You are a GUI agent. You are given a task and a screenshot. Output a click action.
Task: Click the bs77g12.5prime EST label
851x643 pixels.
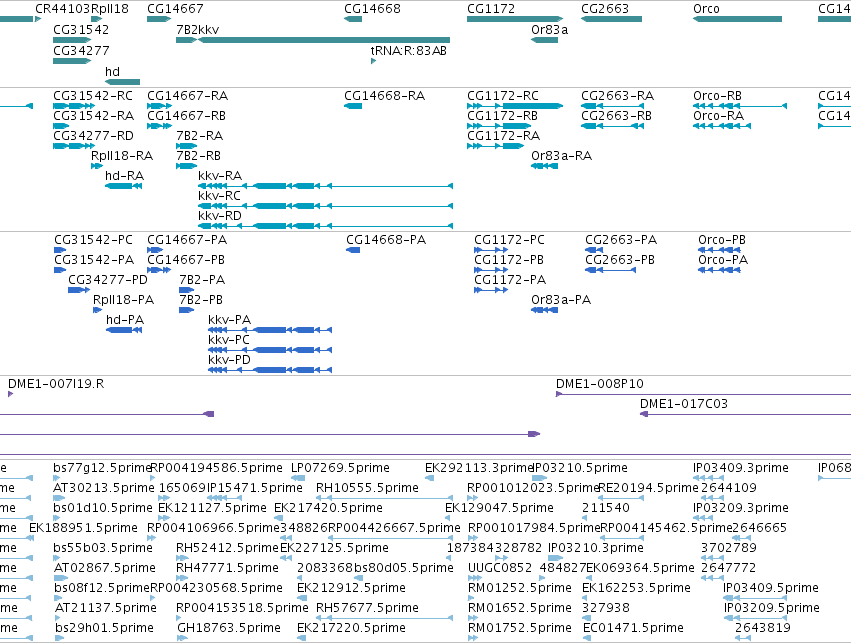101,468
